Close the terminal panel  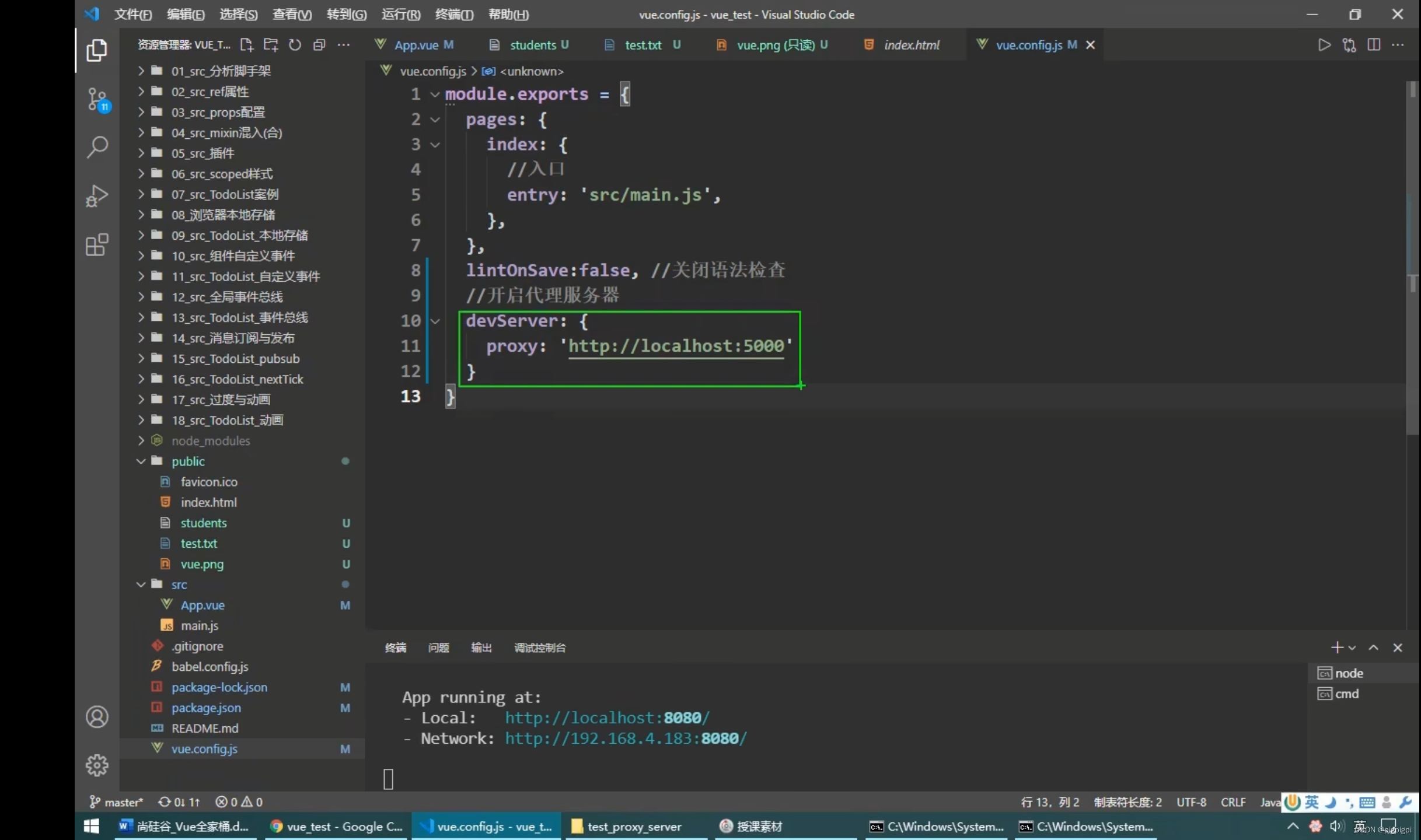pyautogui.click(x=1398, y=647)
